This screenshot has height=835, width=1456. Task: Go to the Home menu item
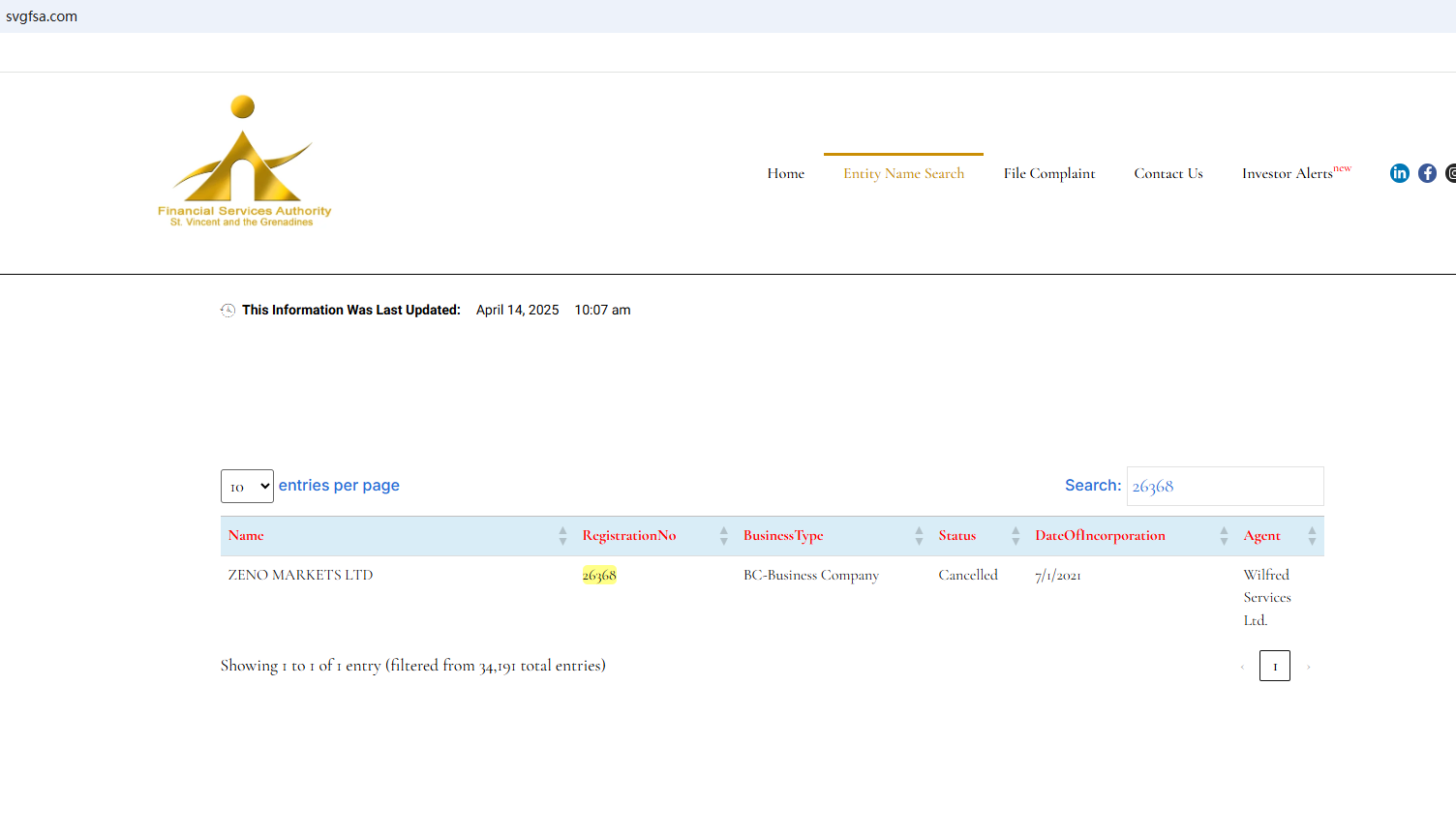point(785,174)
